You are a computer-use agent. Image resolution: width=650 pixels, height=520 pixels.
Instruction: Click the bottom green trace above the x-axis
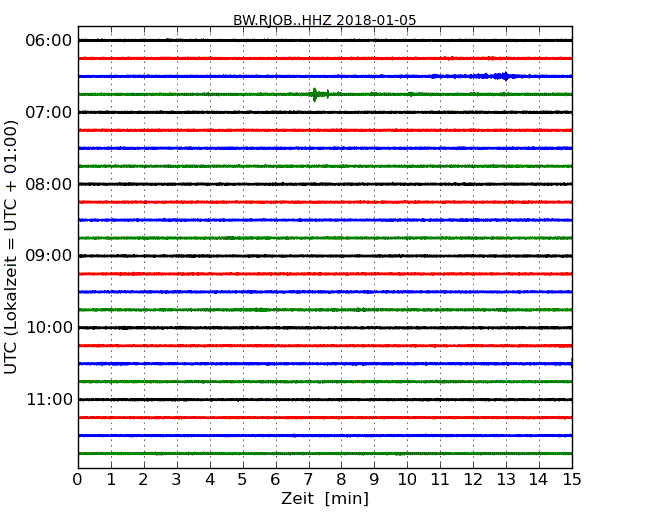click(x=325, y=454)
